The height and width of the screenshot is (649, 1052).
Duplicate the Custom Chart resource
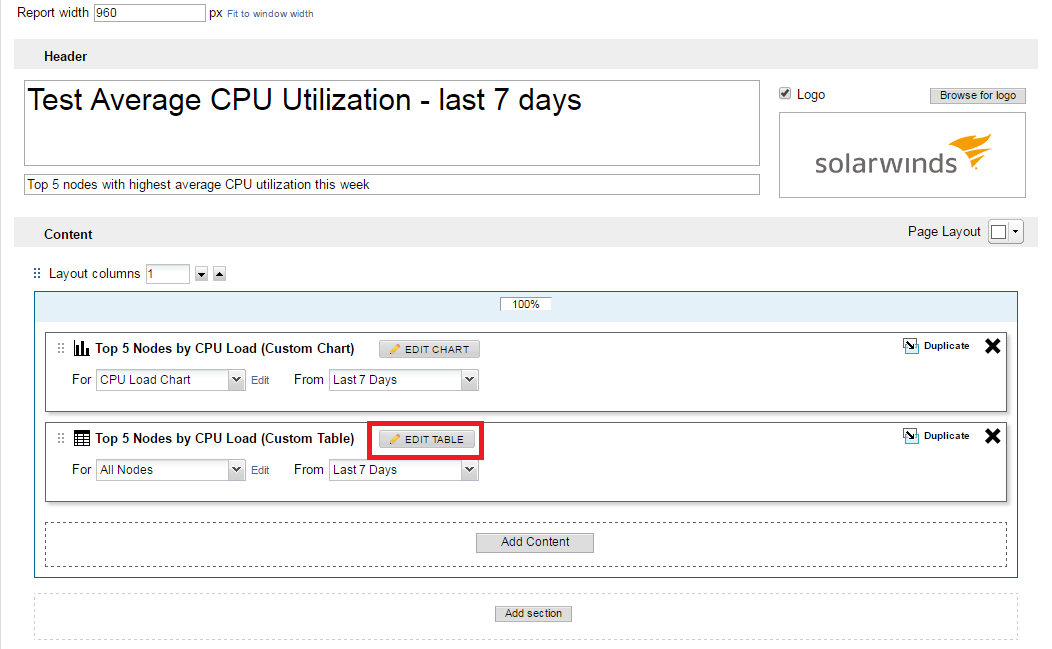937,346
